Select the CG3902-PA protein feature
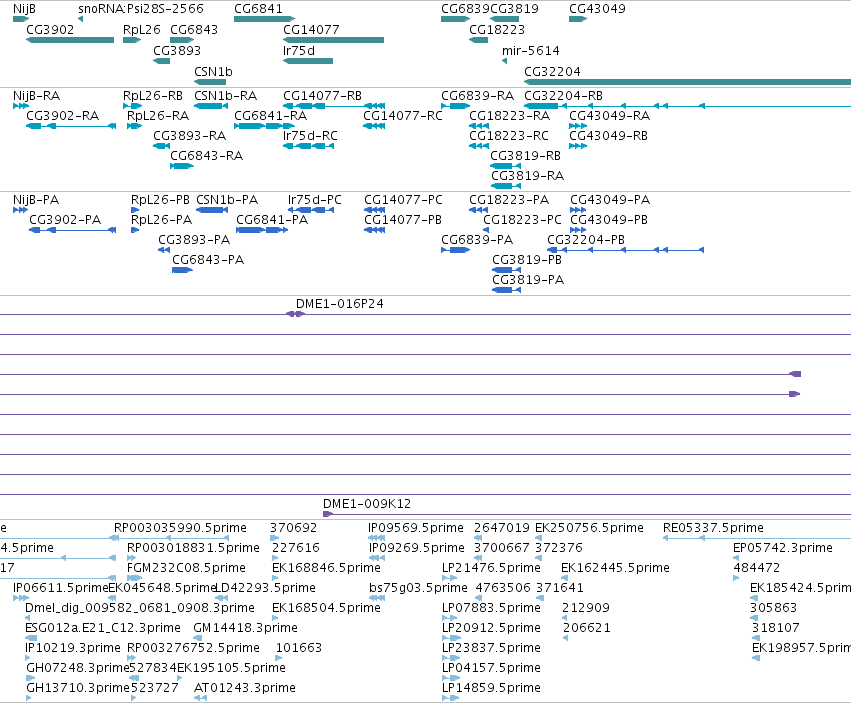Screen dimensions: 851x703 [x=73, y=230]
